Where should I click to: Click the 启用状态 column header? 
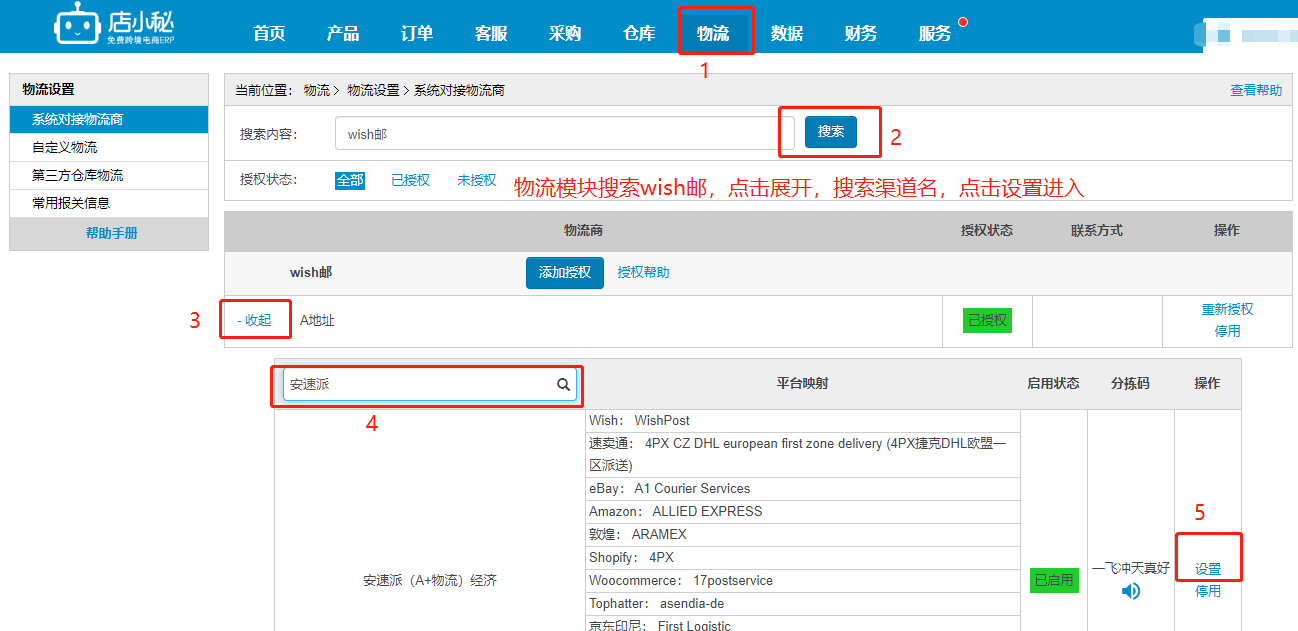[x=1054, y=383]
